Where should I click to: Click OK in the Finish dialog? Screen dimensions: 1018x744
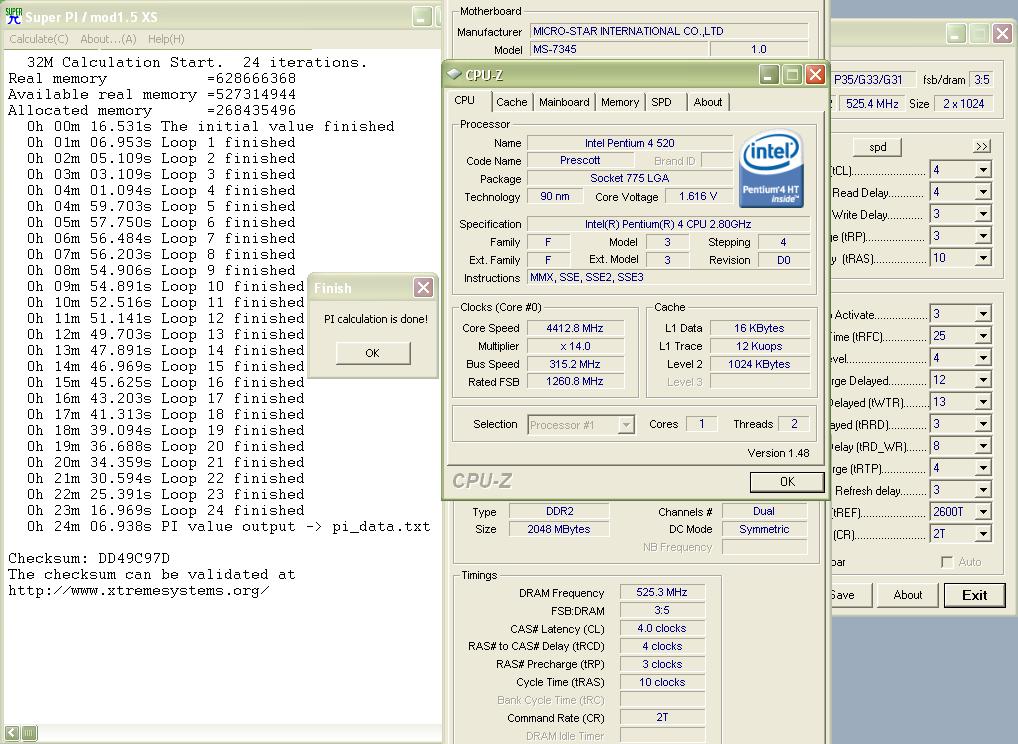tap(373, 353)
